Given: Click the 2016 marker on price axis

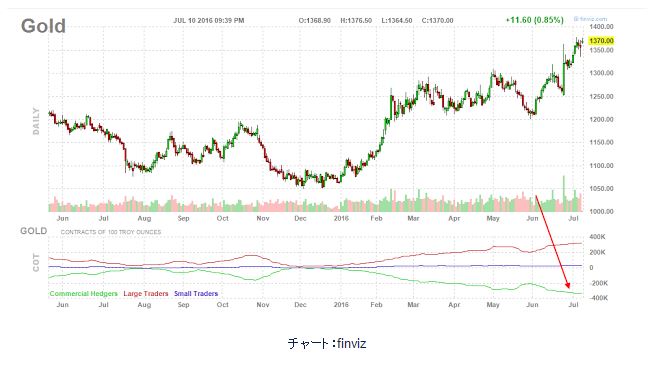Looking at the screenshot, I should [x=341, y=218].
